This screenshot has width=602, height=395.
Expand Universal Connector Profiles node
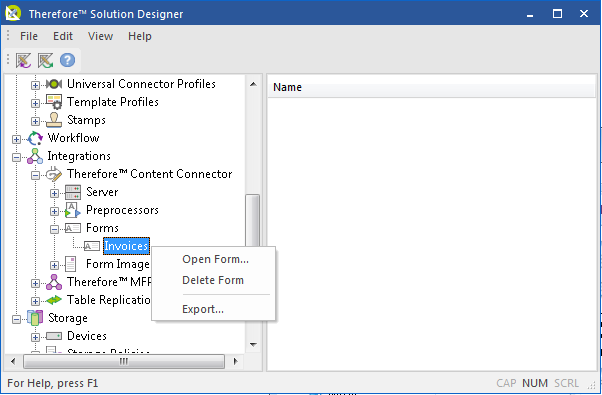35,85
